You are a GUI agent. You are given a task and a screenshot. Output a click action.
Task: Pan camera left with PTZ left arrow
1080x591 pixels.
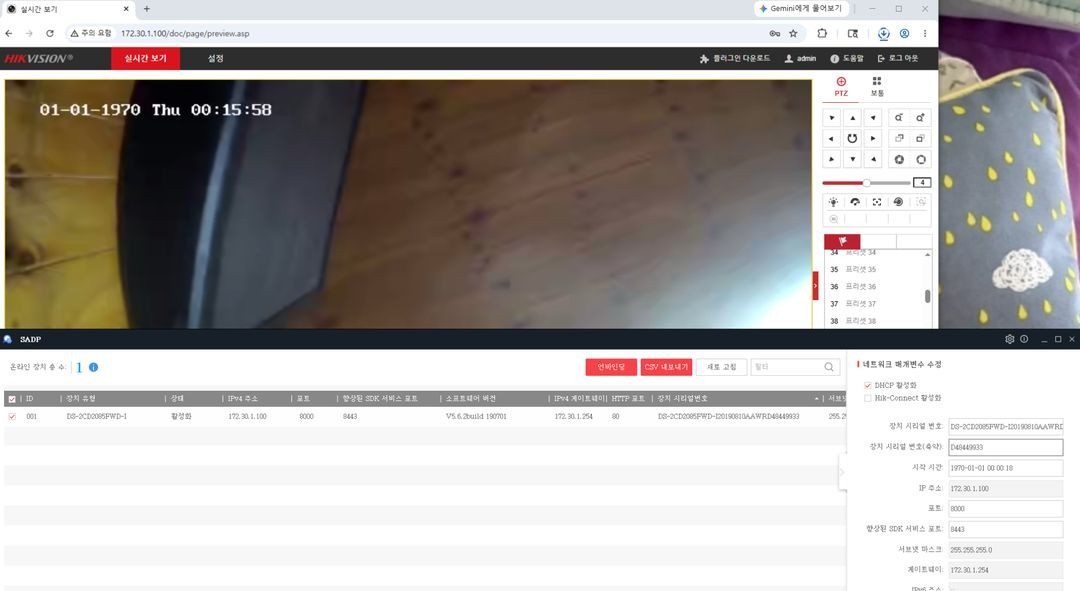[831, 138]
